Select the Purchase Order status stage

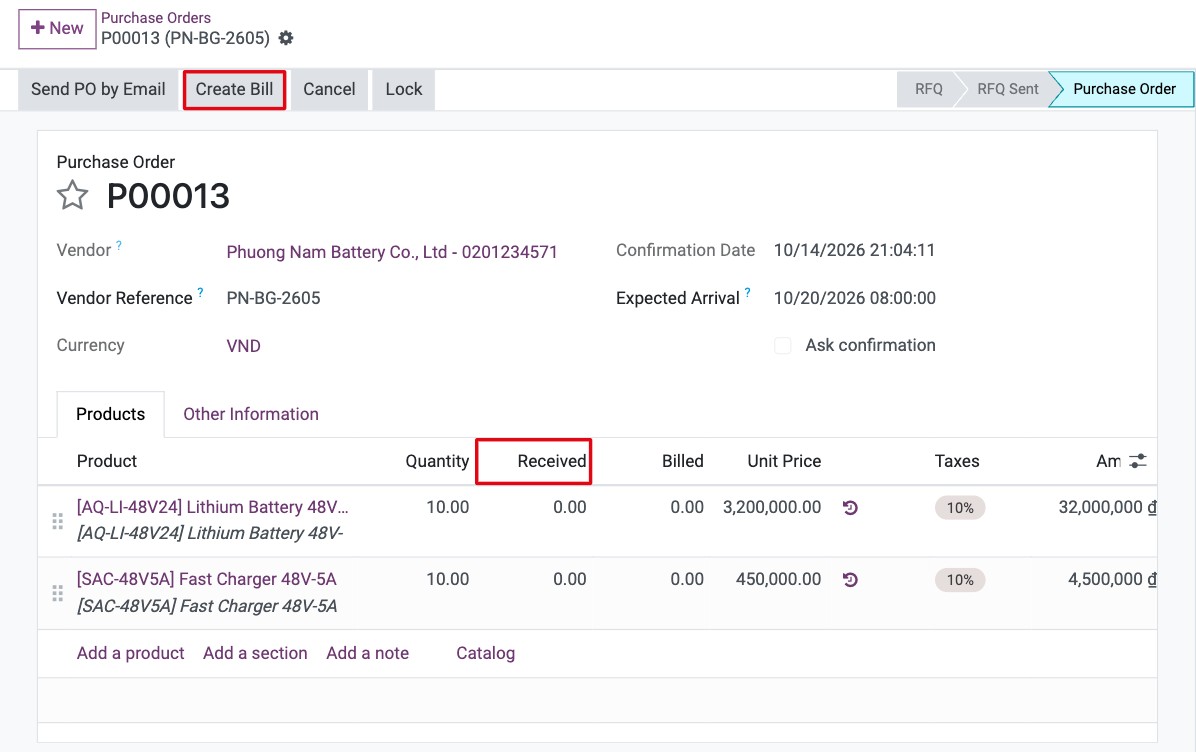[1124, 89]
